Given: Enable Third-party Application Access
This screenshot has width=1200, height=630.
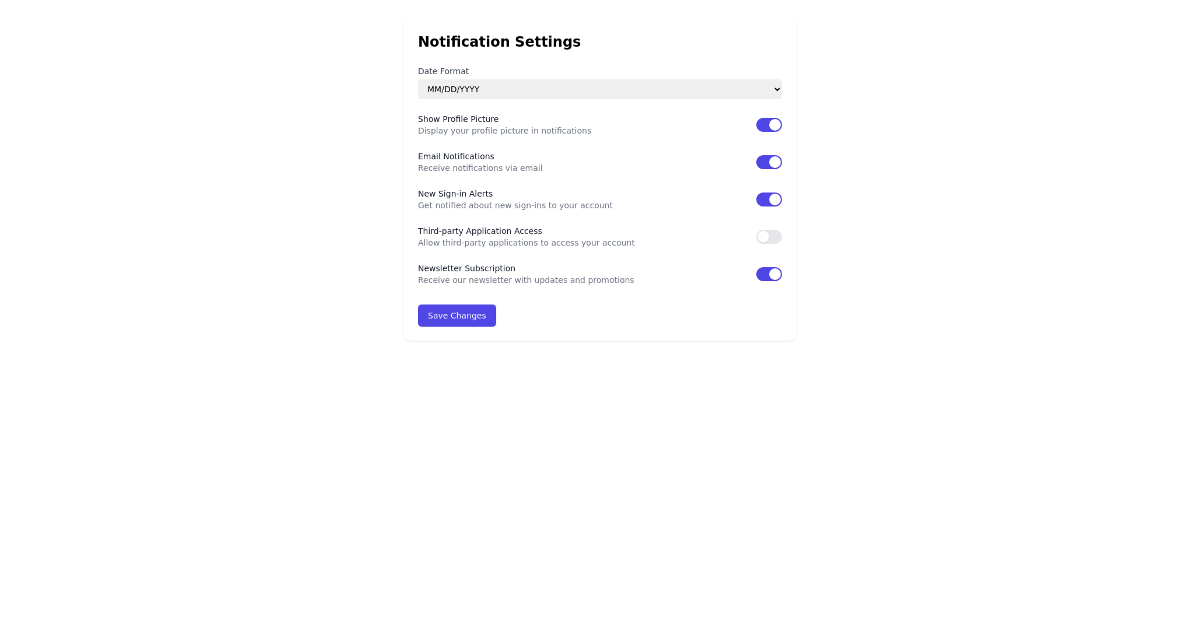Looking at the screenshot, I should pos(769,236).
